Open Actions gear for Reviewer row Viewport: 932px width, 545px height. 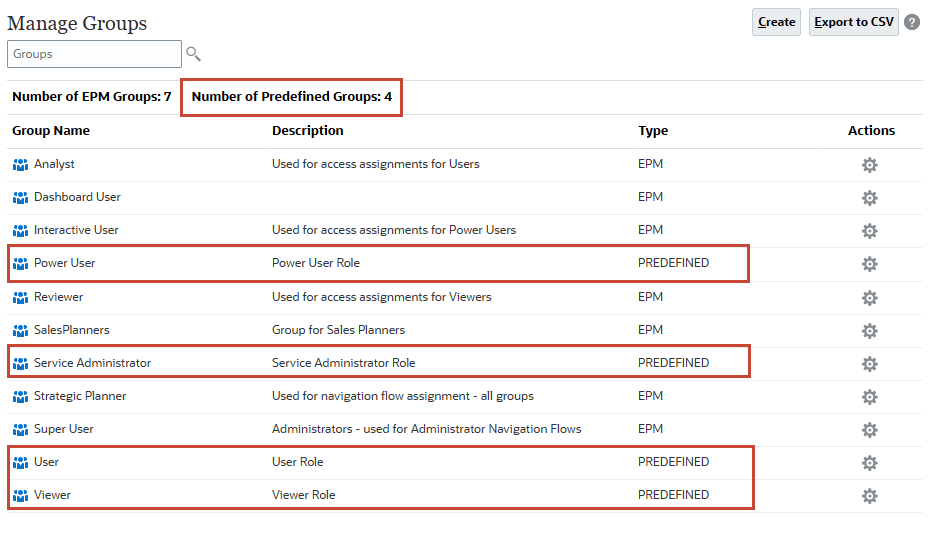[869, 298]
